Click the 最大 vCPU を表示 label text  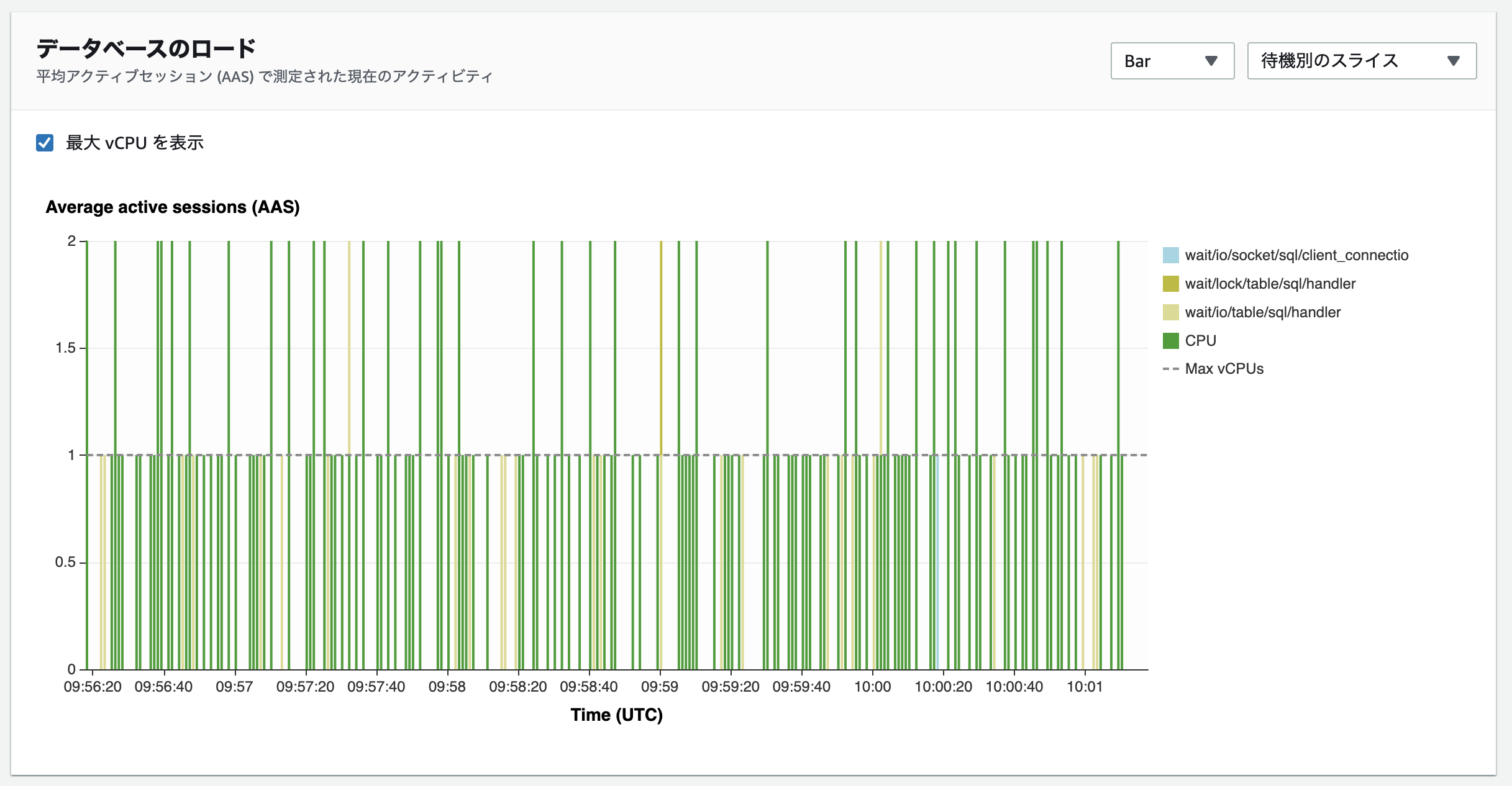pos(135,143)
